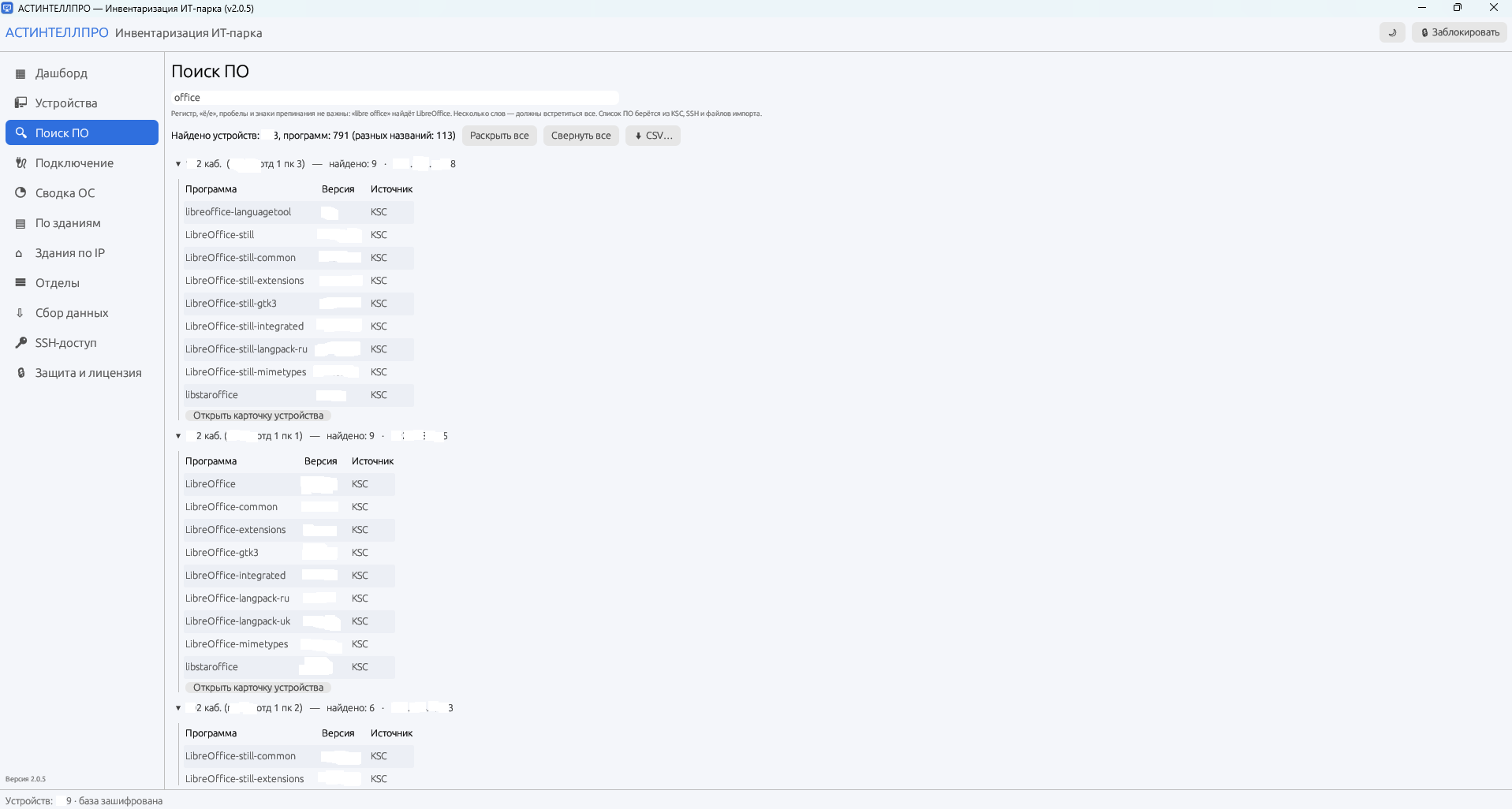Viewport: 1512px width, 809px height.
Task: Click the SSH-доступ key icon
Action: [x=21, y=343]
